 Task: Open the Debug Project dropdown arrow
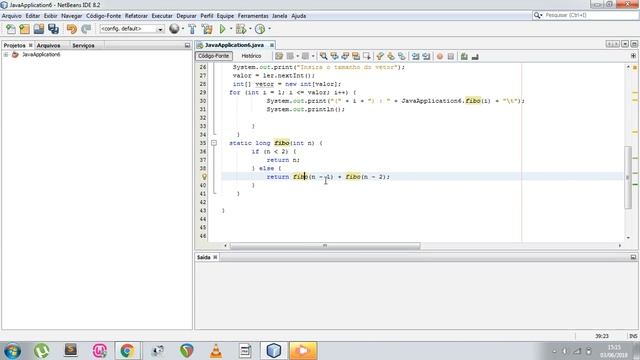(250, 29)
